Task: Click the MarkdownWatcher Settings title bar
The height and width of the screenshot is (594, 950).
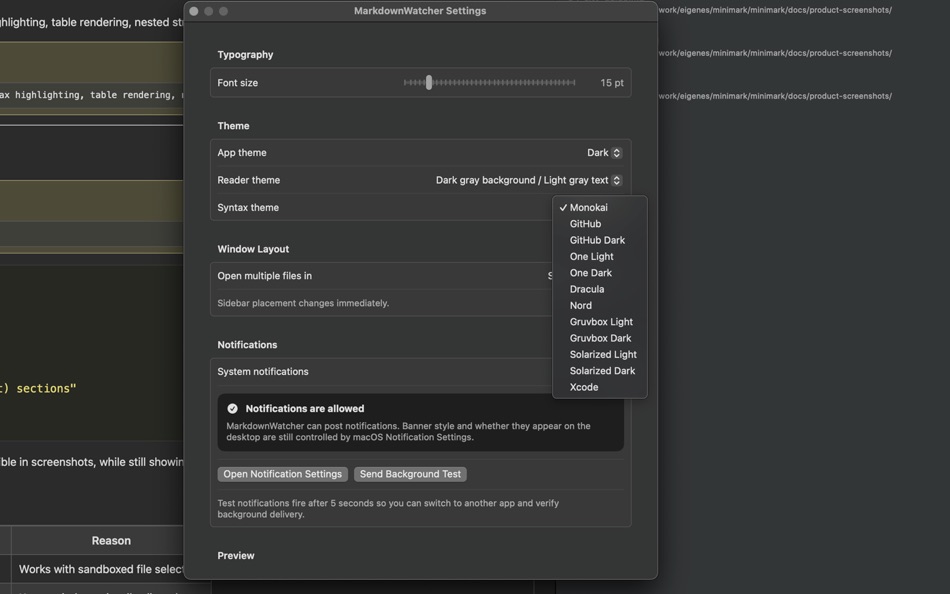Action: pyautogui.click(x=420, y=10)
